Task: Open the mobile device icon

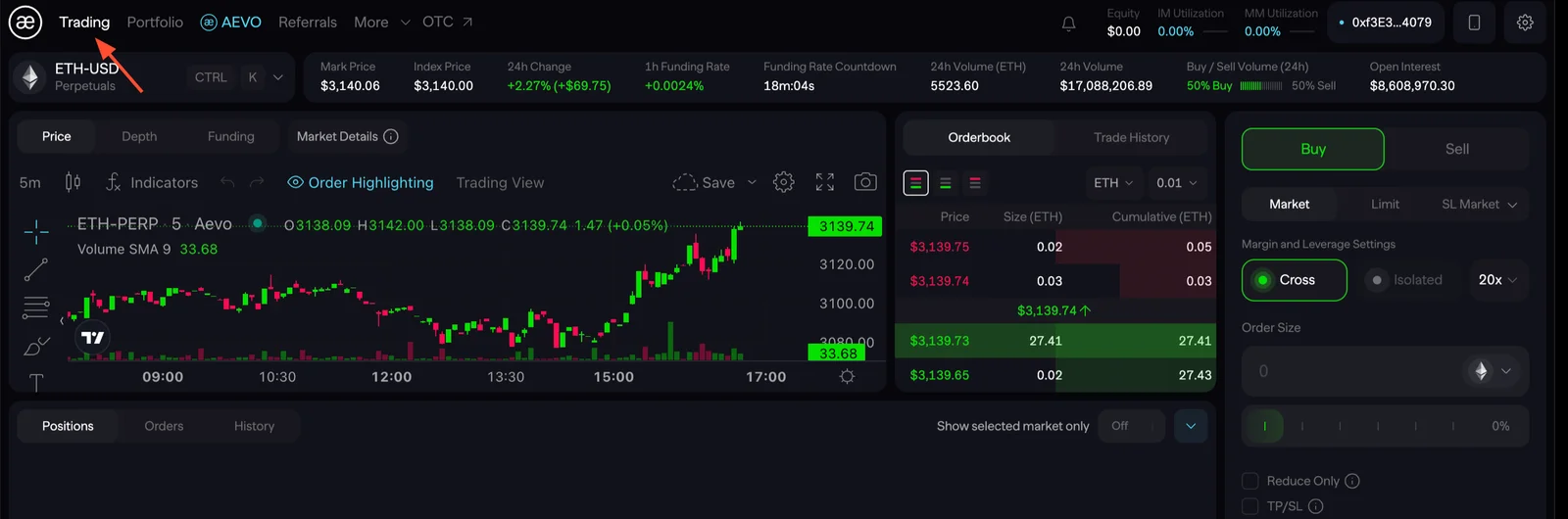Action: [1474, 23]
